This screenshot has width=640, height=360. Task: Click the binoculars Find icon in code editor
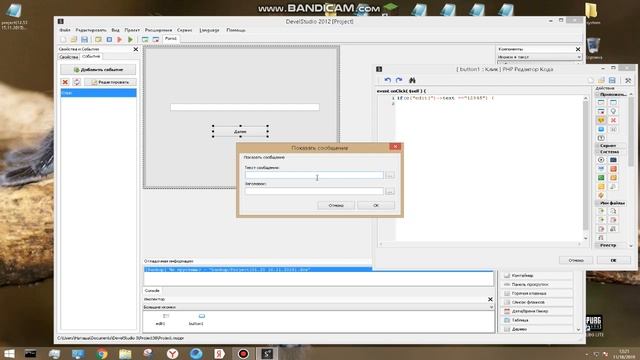[x=412, y=80]
